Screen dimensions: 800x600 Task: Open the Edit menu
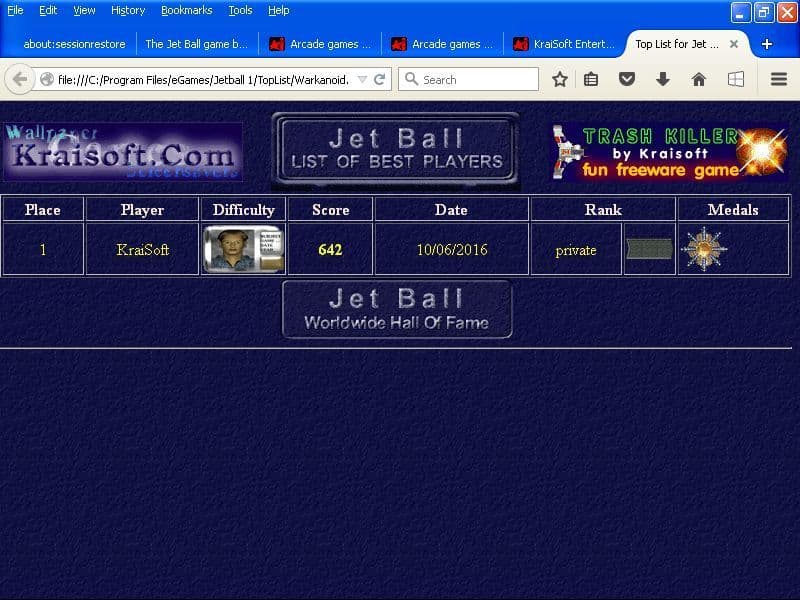pos(48,10)
